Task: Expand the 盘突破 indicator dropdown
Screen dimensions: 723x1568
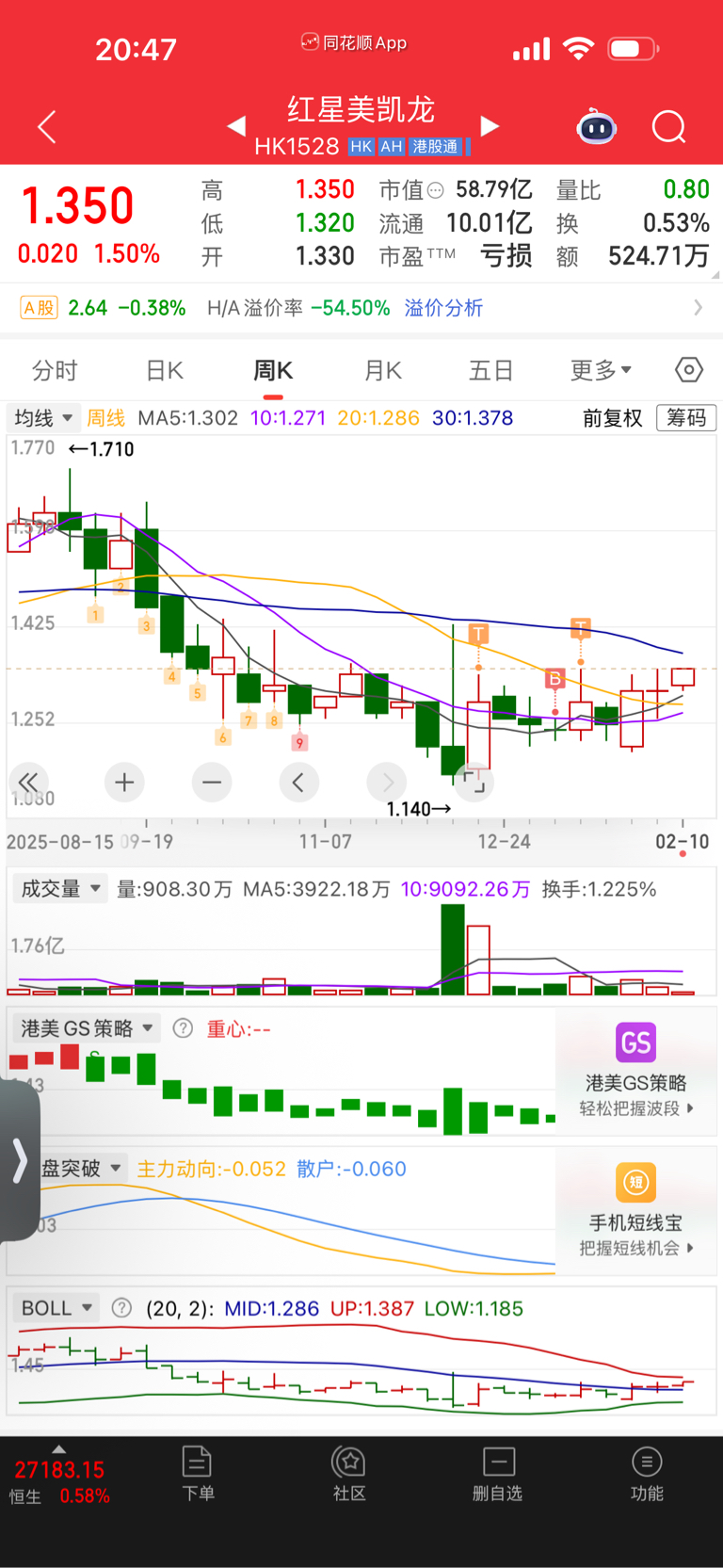Action: tap(82, 1168)
